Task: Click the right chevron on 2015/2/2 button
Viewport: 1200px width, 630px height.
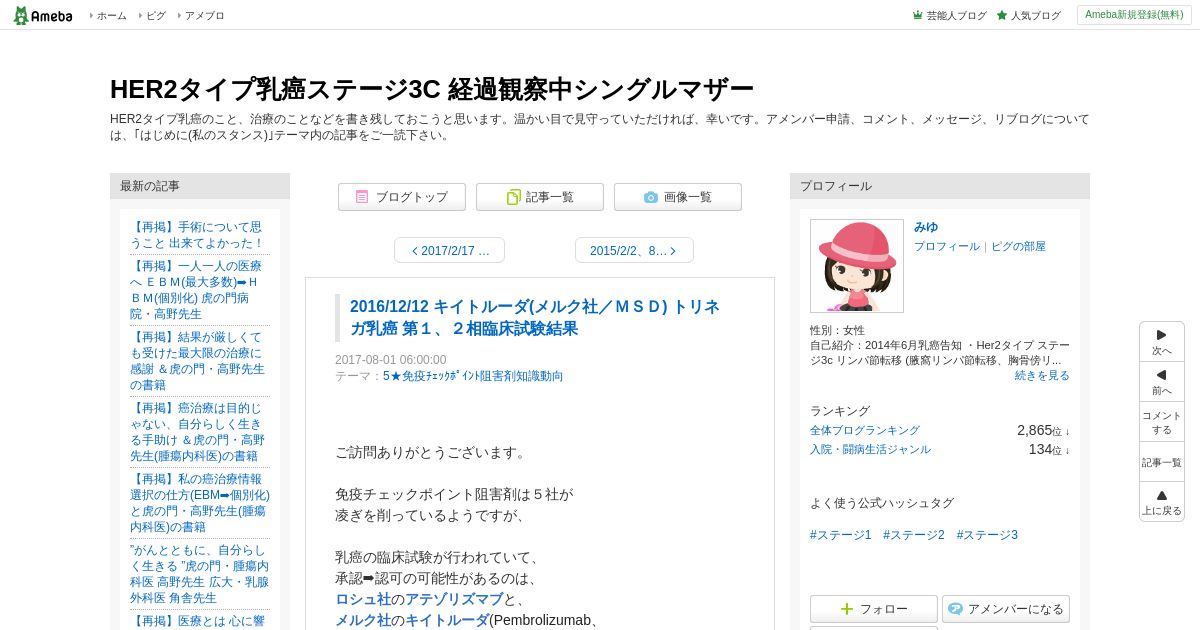Action: pyautogui.click(x=673, y=251)
